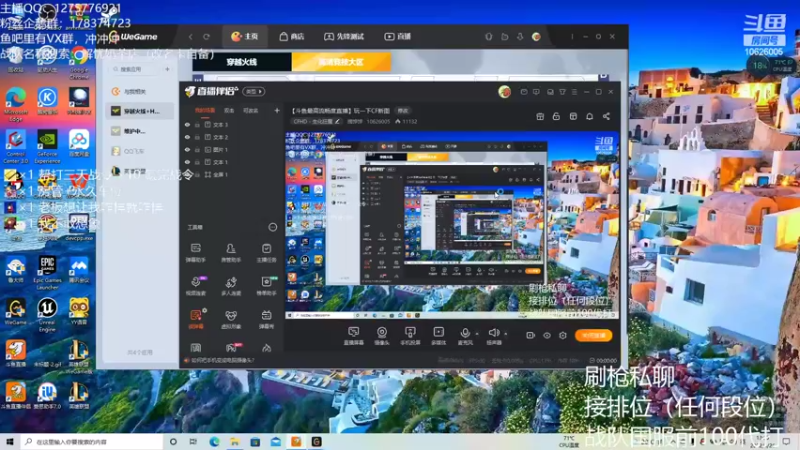The image size is (800, 450).
Task: Switch to 先锋测试 tab in WeGame
Action: pyautogui.click(x=344, y=36)
